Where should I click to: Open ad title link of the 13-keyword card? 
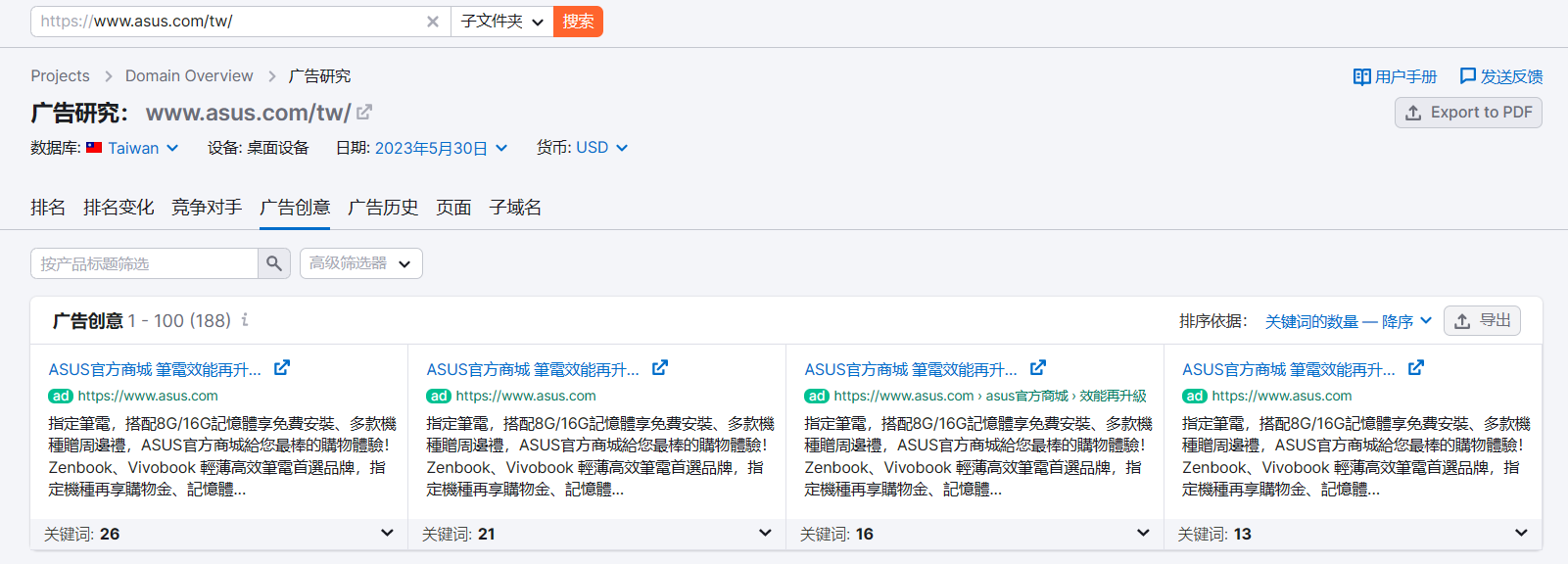coord(1289,369)
